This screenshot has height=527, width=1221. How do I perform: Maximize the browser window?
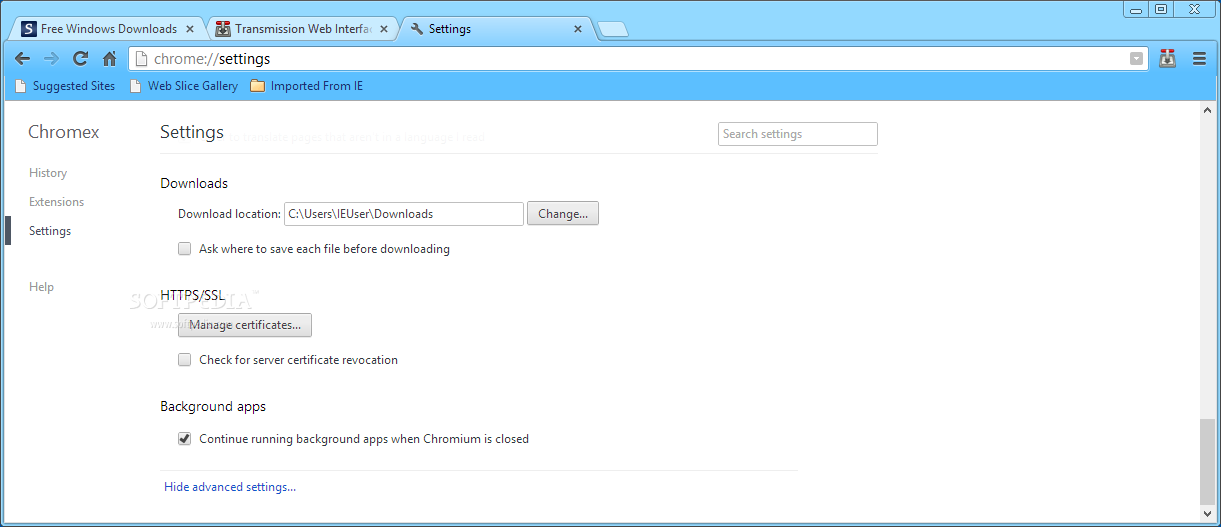[x=1160, y=9]
